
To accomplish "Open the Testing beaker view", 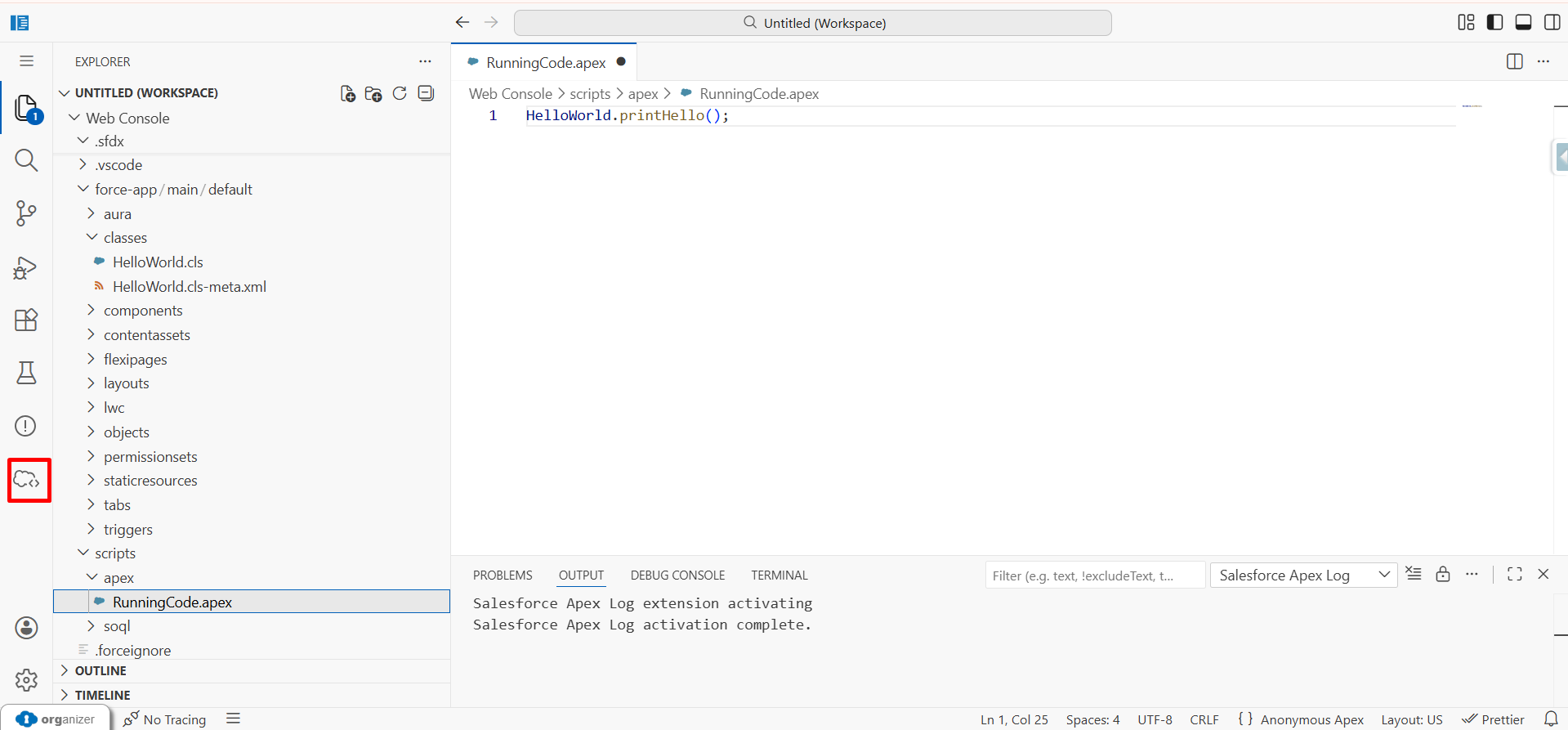I will pyautogui.click(x=26, y=373).
